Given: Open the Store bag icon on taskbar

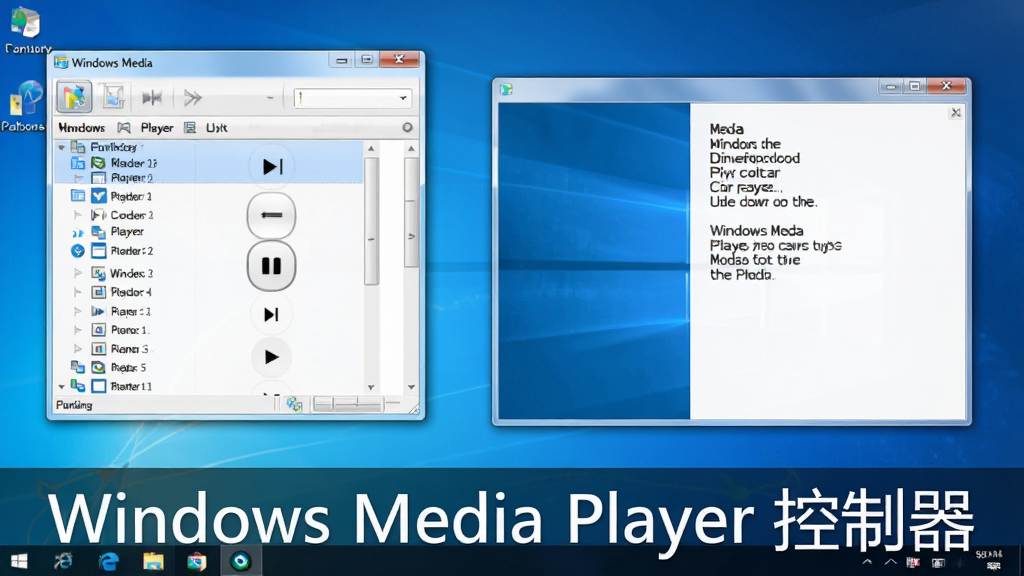Looking at the screenshot, I should click(197, 561).
